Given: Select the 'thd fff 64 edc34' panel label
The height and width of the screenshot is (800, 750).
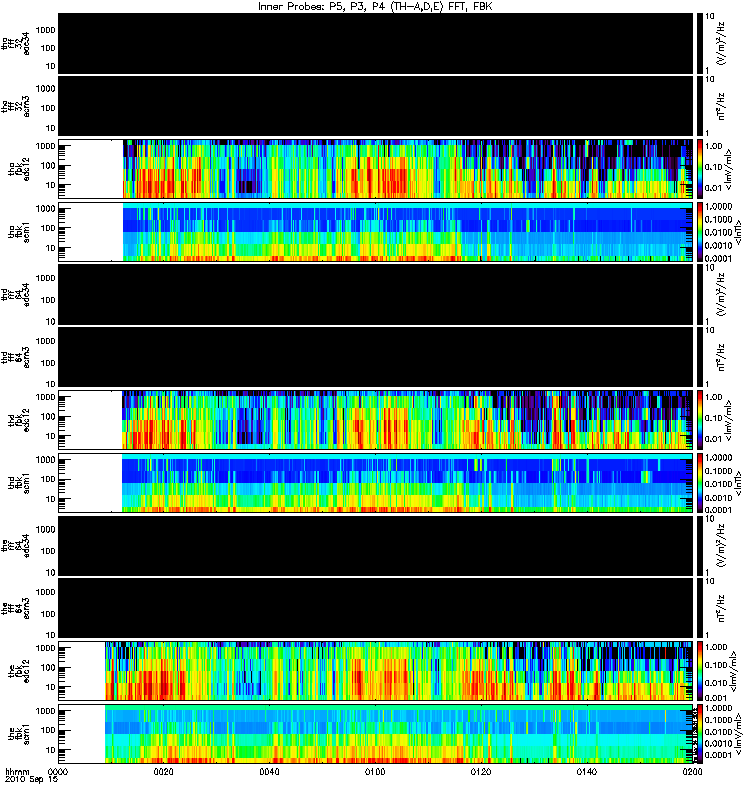Looking at the screenshot, I should 16,295.
